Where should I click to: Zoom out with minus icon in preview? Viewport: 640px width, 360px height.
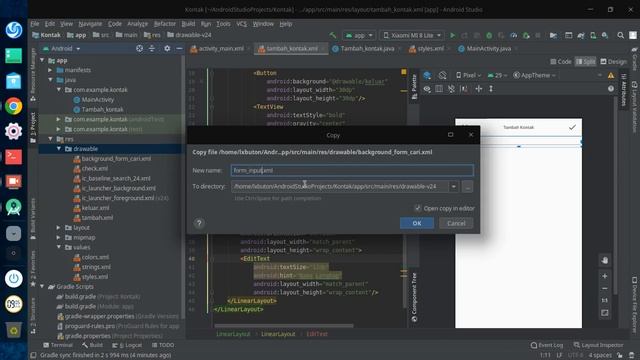click(604, 289)
